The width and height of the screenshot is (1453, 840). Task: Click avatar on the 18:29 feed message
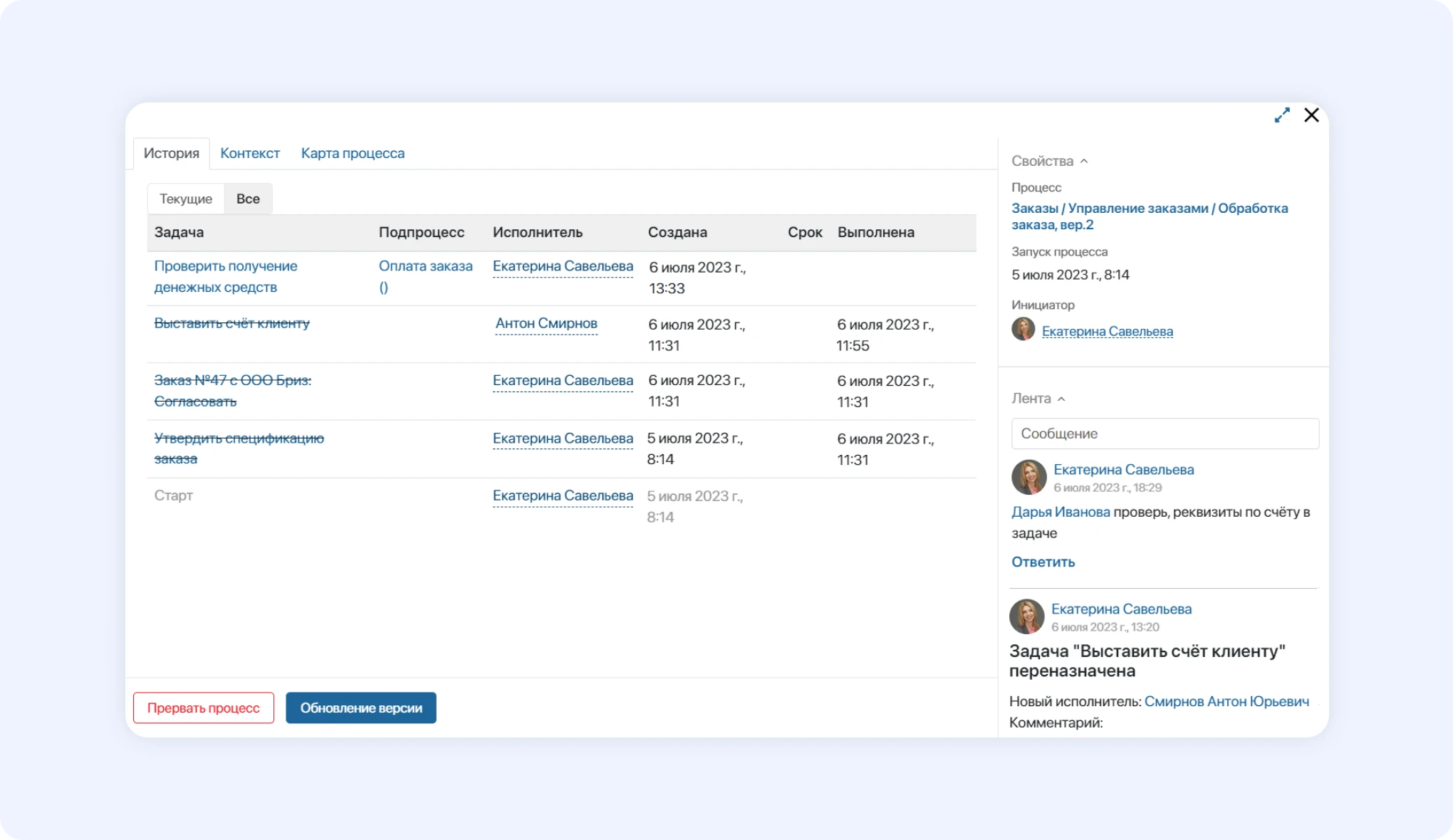tap(1028, 477)
